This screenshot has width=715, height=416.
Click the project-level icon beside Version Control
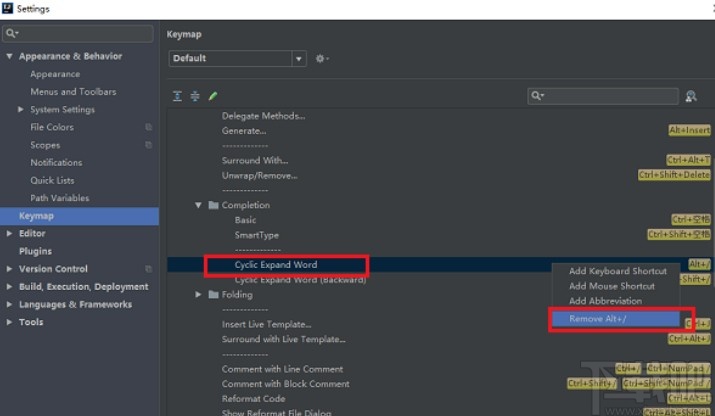tap(148, 269)
